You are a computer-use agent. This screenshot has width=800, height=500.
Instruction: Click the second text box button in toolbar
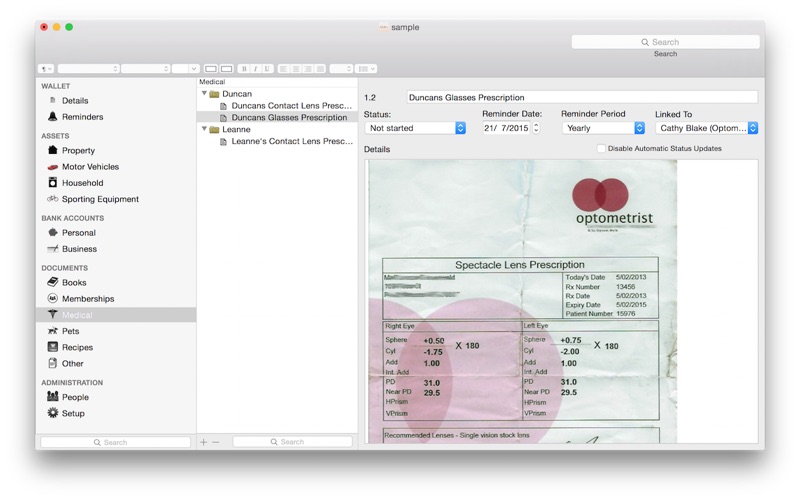(x=227, y=68)
